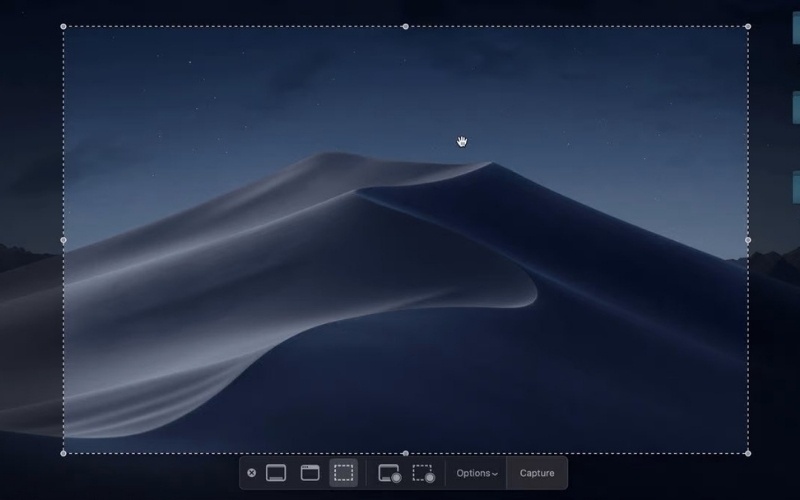This screenshot has width=800, height=500.
Task: Click the right-middle selection edge handle
Action: pyautogui.click(x=748, y=240)
